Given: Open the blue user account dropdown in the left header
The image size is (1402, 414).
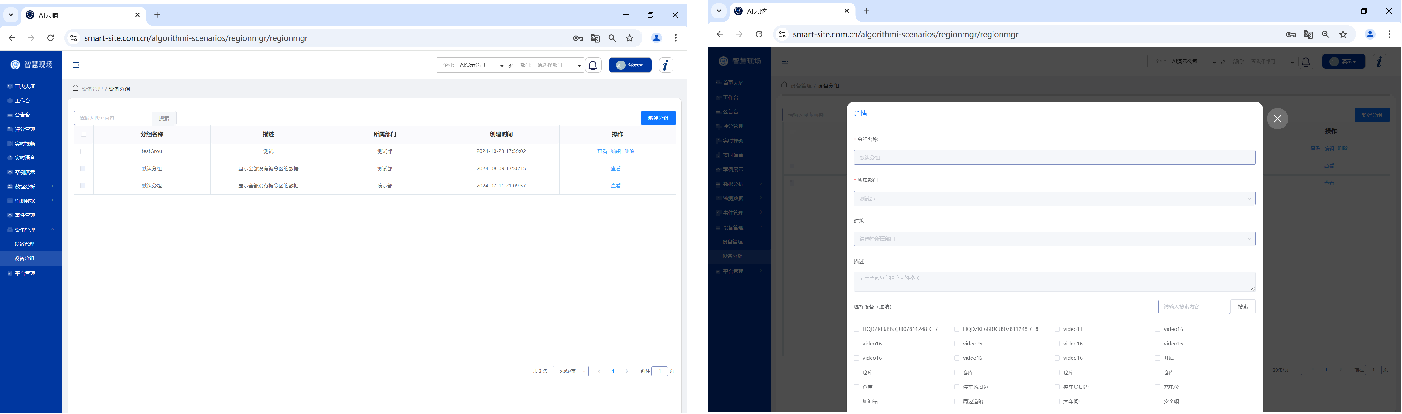Looking at the screenshot, I should coord(630,65).
